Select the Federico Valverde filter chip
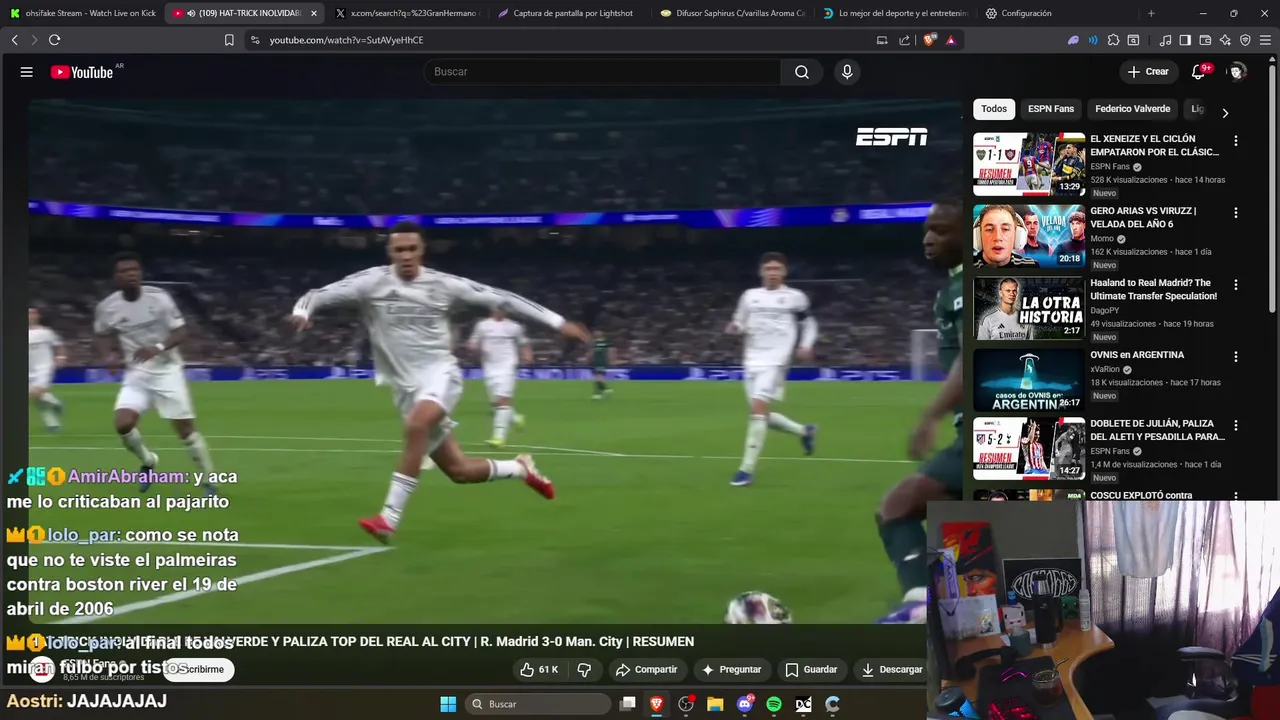 [x=1132, y=109]
